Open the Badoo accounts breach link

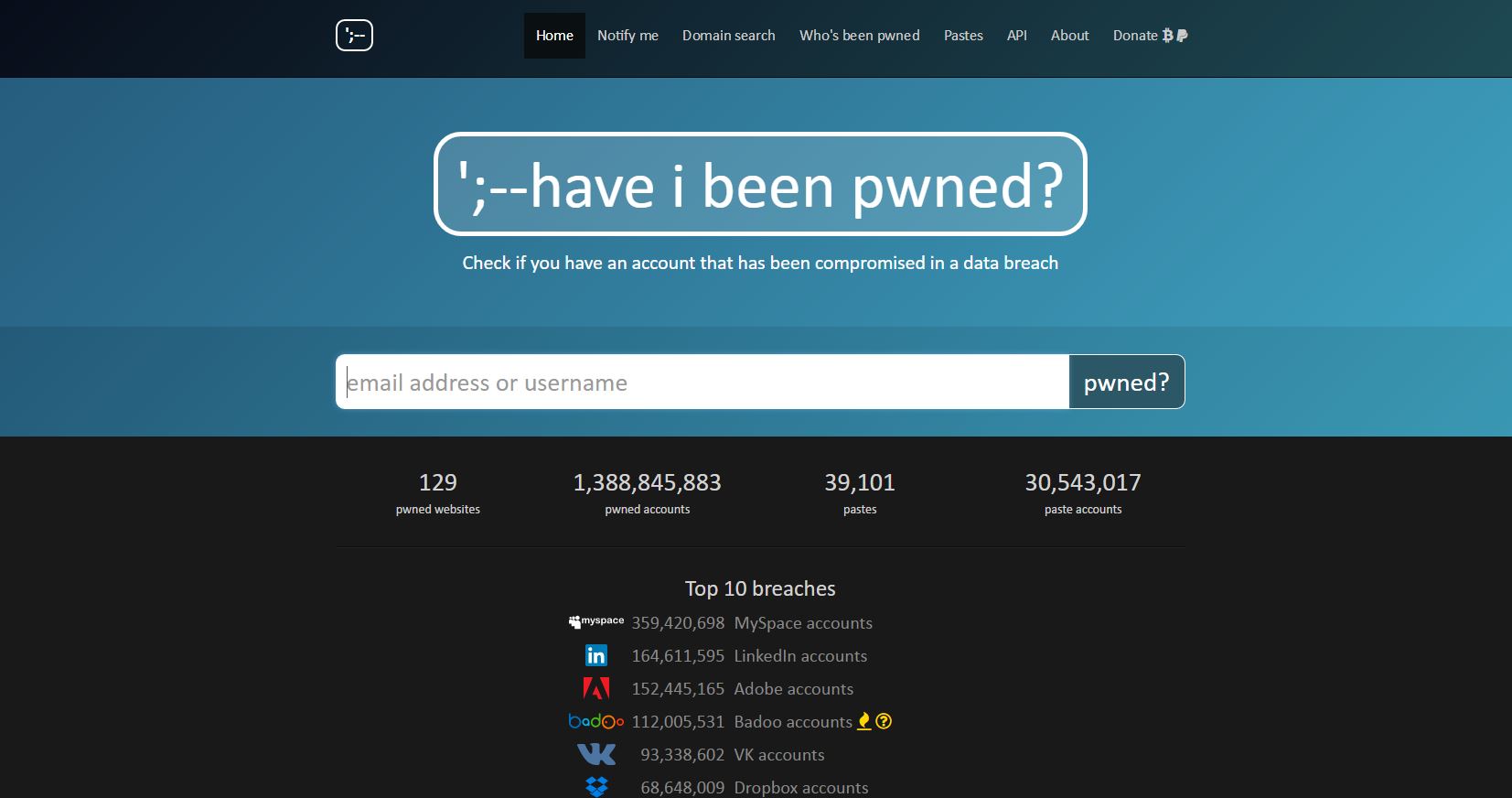pos(793,722)
